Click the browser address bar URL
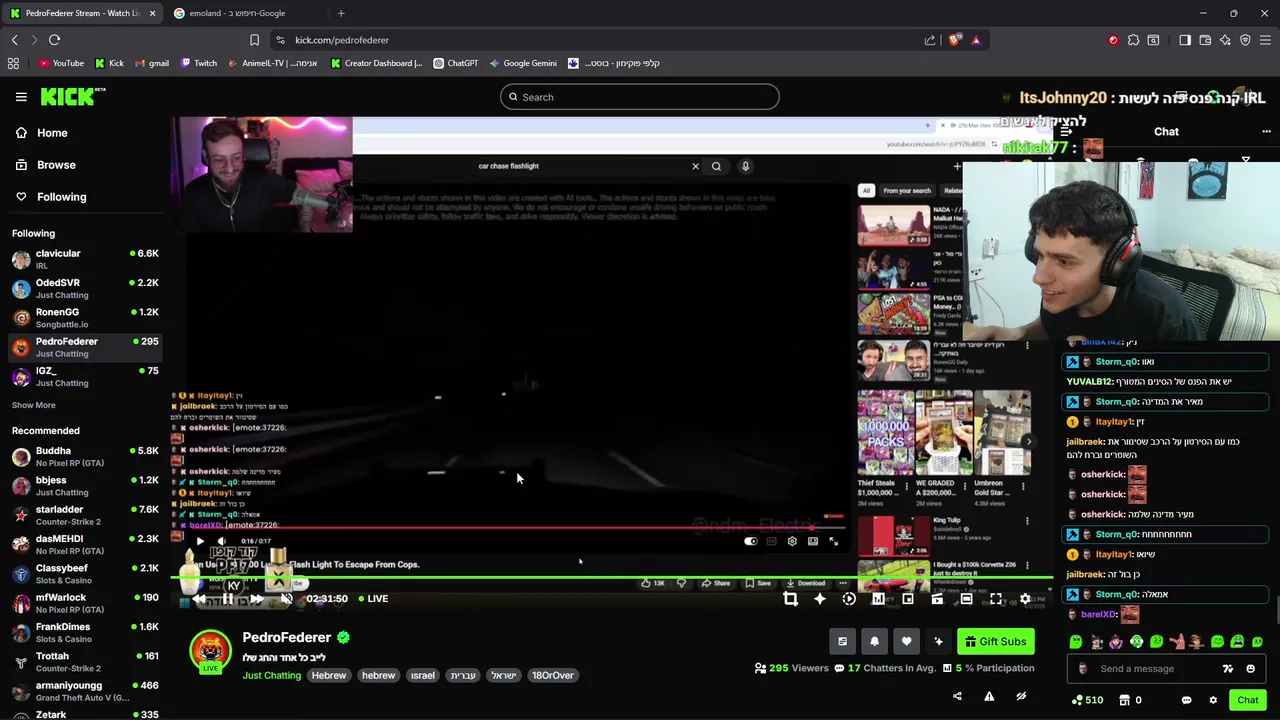 pyautogui.click(x=342, y=40)
